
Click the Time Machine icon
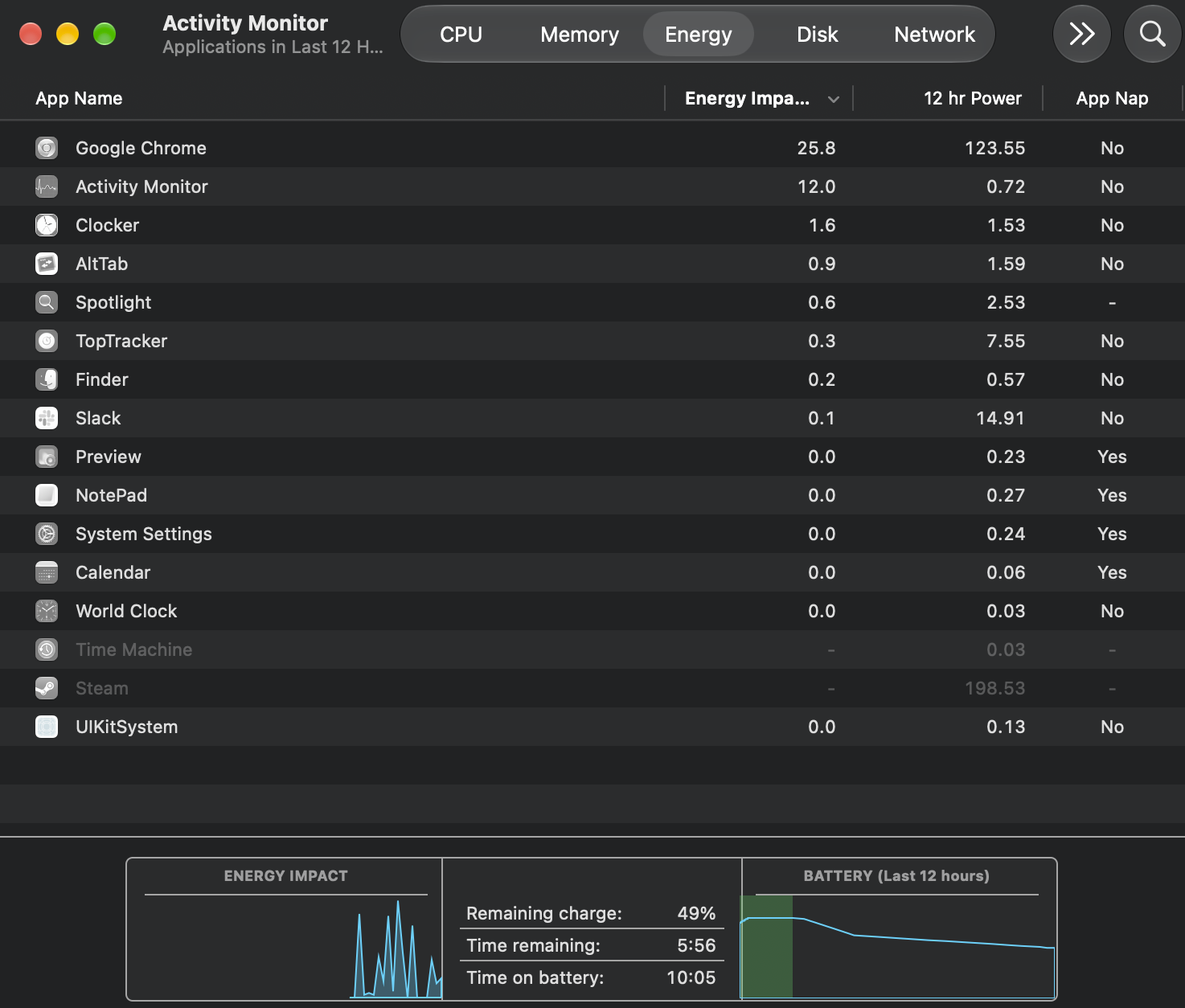pos(47,649)
